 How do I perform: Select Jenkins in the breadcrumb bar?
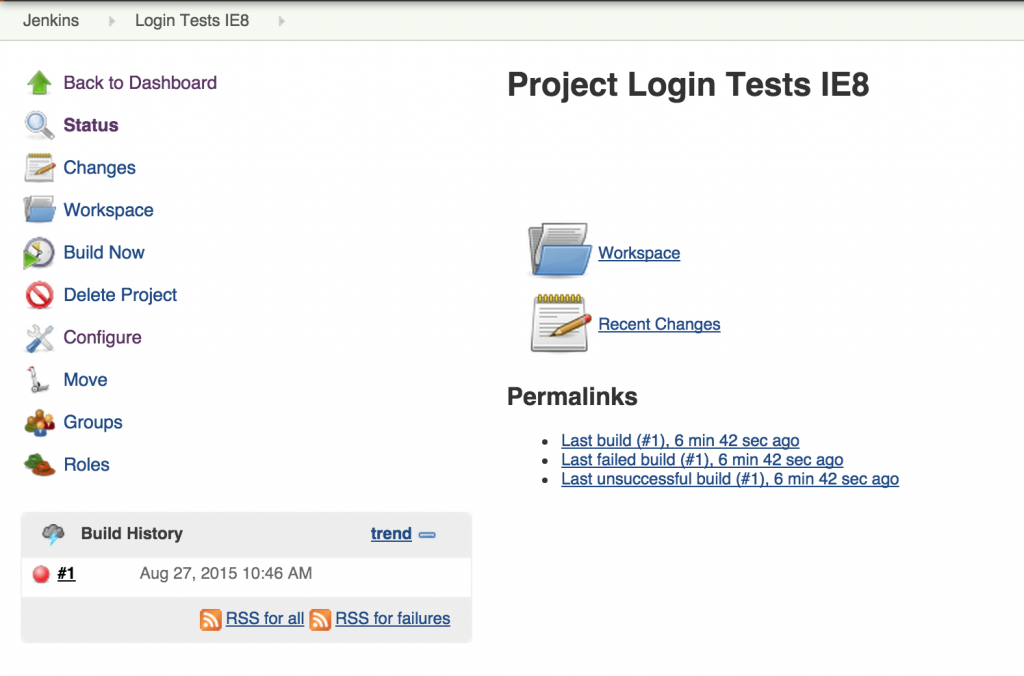[50, 20]
